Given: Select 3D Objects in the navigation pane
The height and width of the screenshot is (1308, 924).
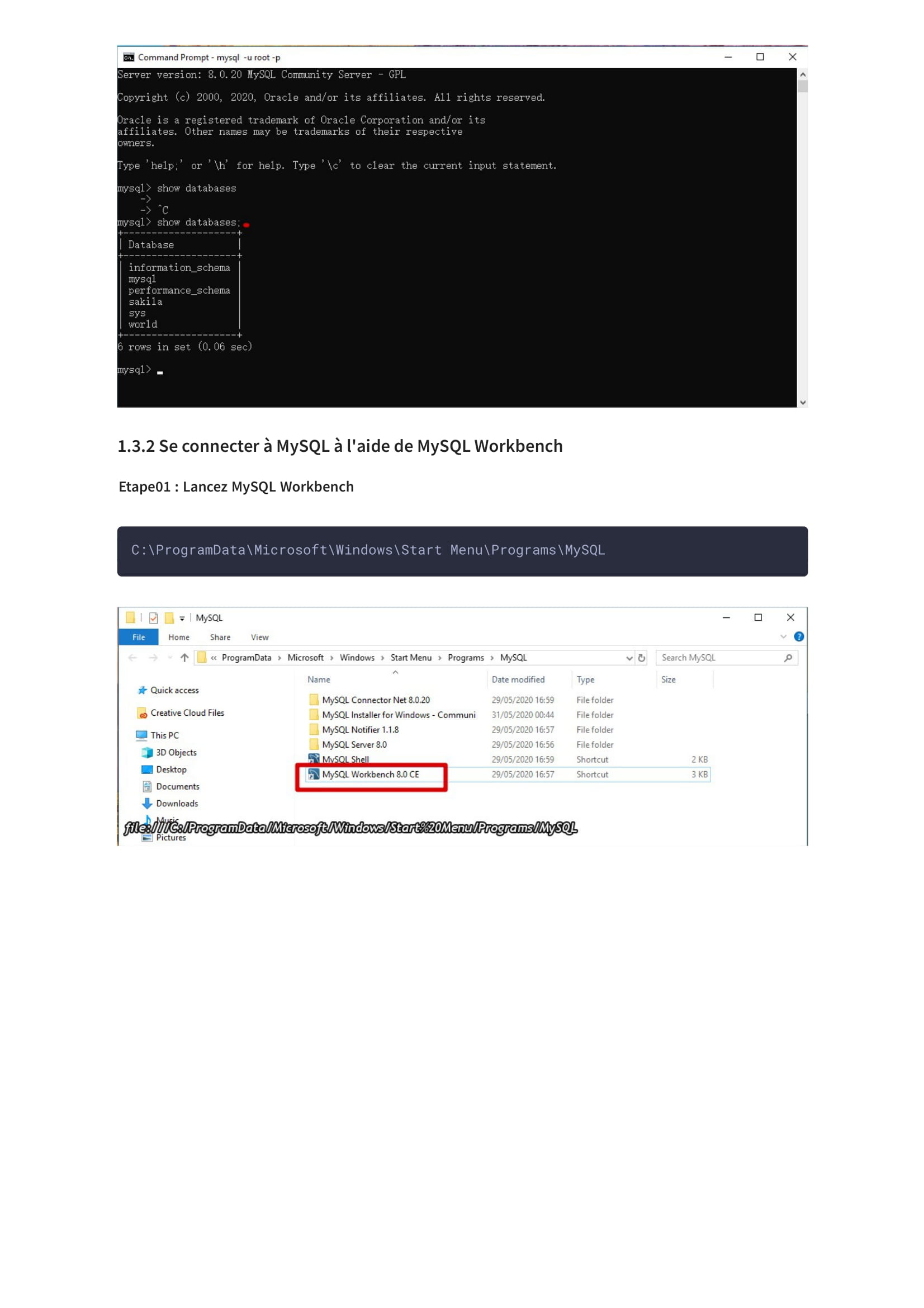Looking at the screenshot, I should (169, 752).
